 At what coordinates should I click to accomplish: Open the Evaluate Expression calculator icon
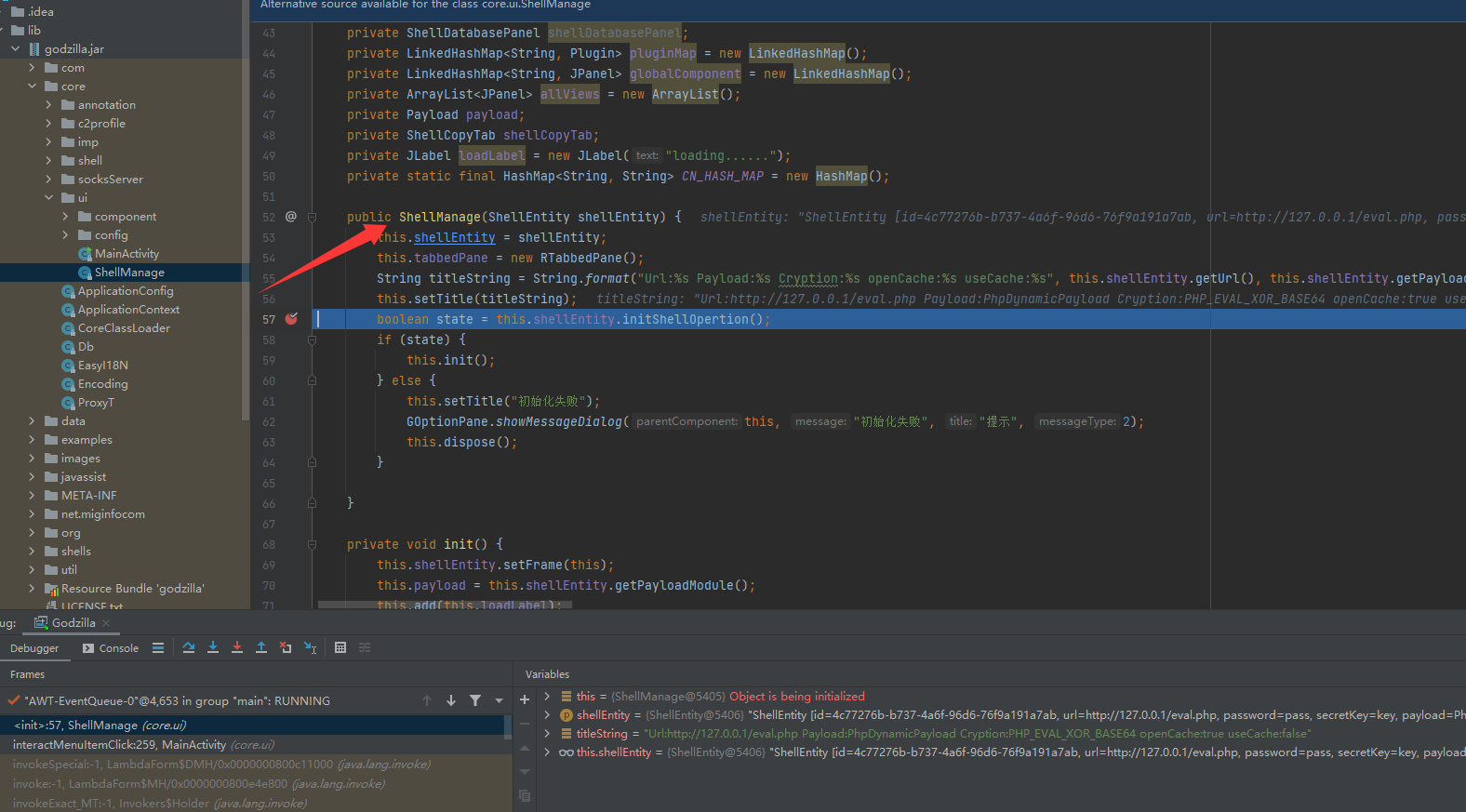[x=340, y=647]
